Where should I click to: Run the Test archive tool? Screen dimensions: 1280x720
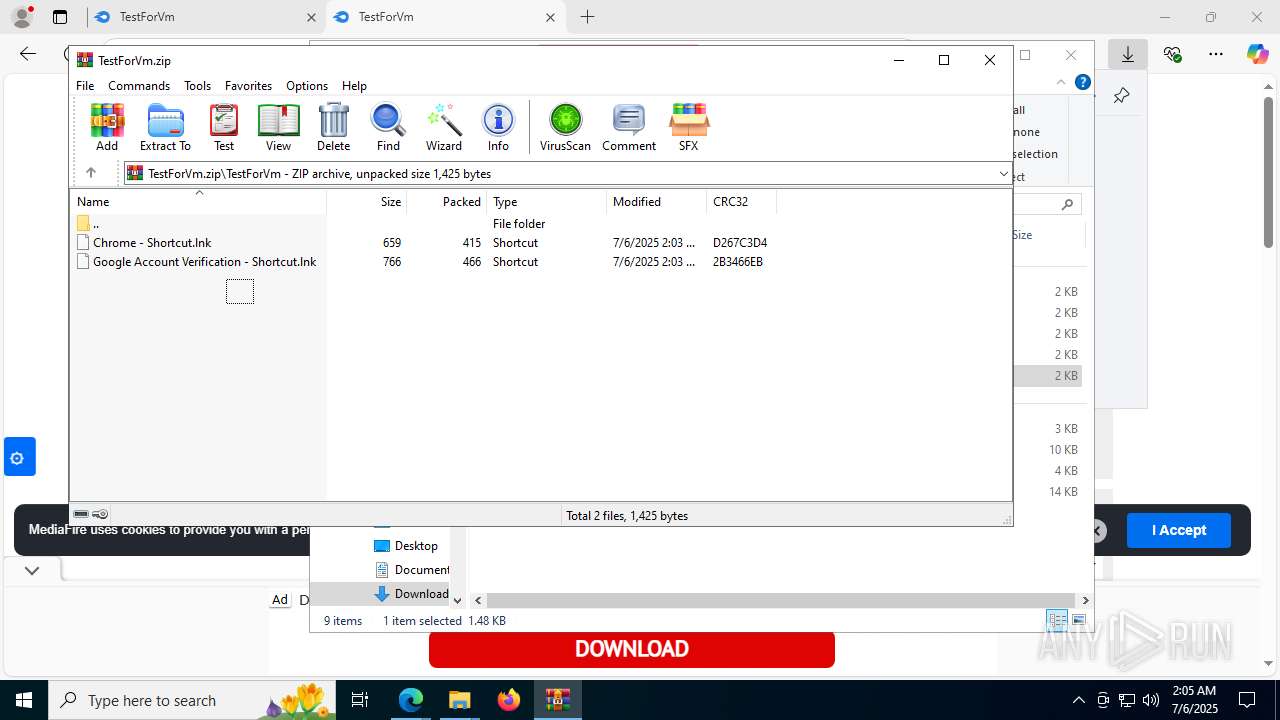(224, 127)
